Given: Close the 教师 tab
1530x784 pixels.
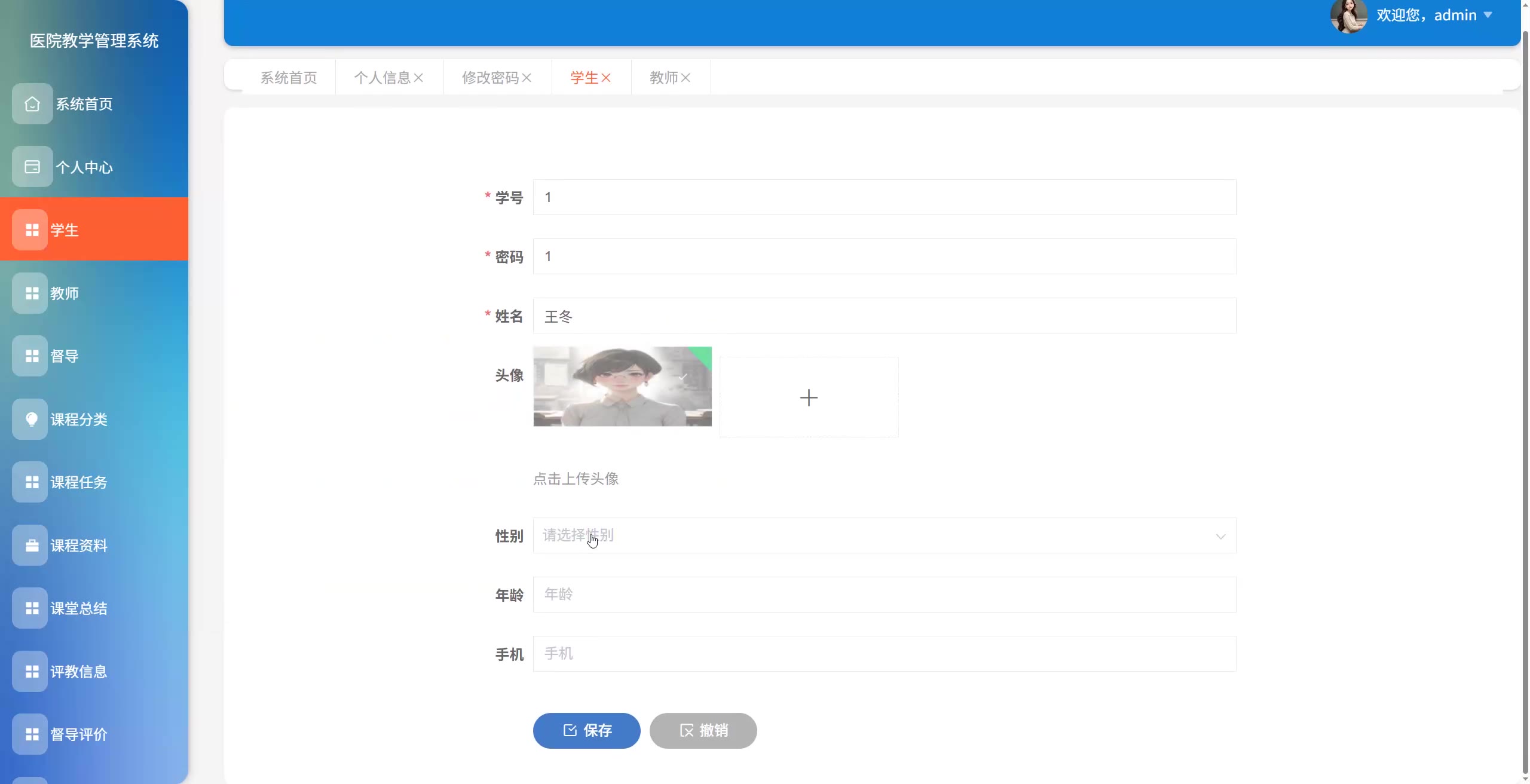Looking at the screenshot, I should click(x=686, y=78).
